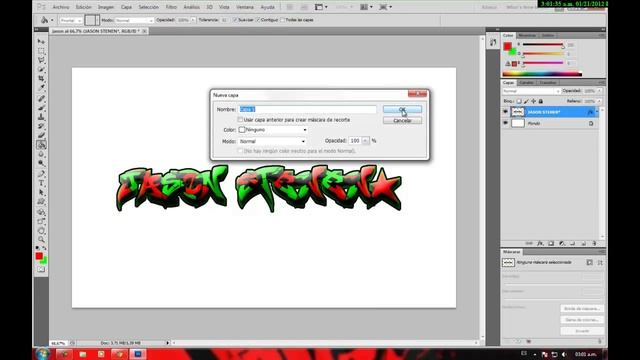Toggle Quick Mask mode icon
640x360 pixels.
[41, 269]
